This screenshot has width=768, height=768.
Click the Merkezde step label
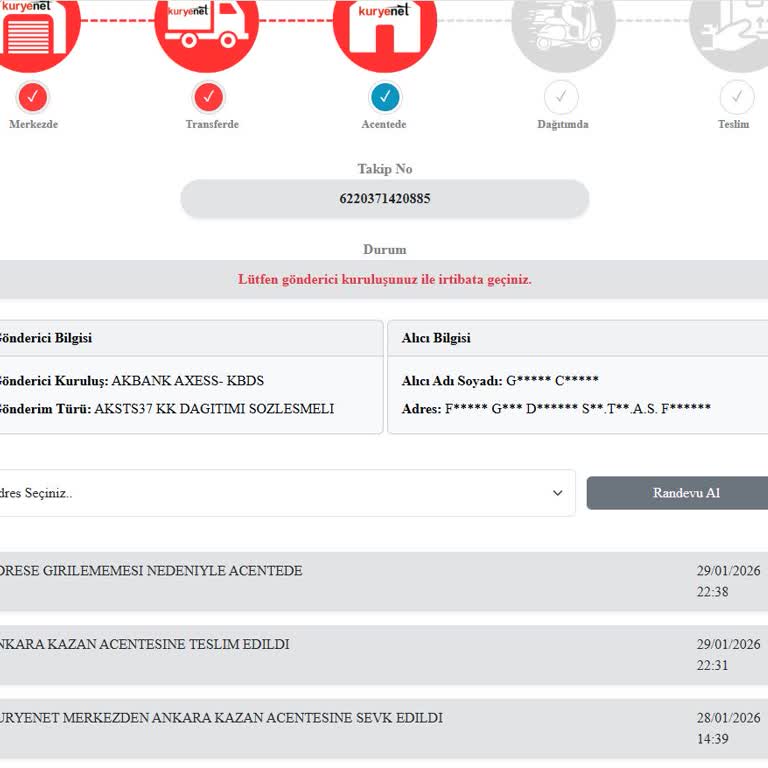[33, 124]
